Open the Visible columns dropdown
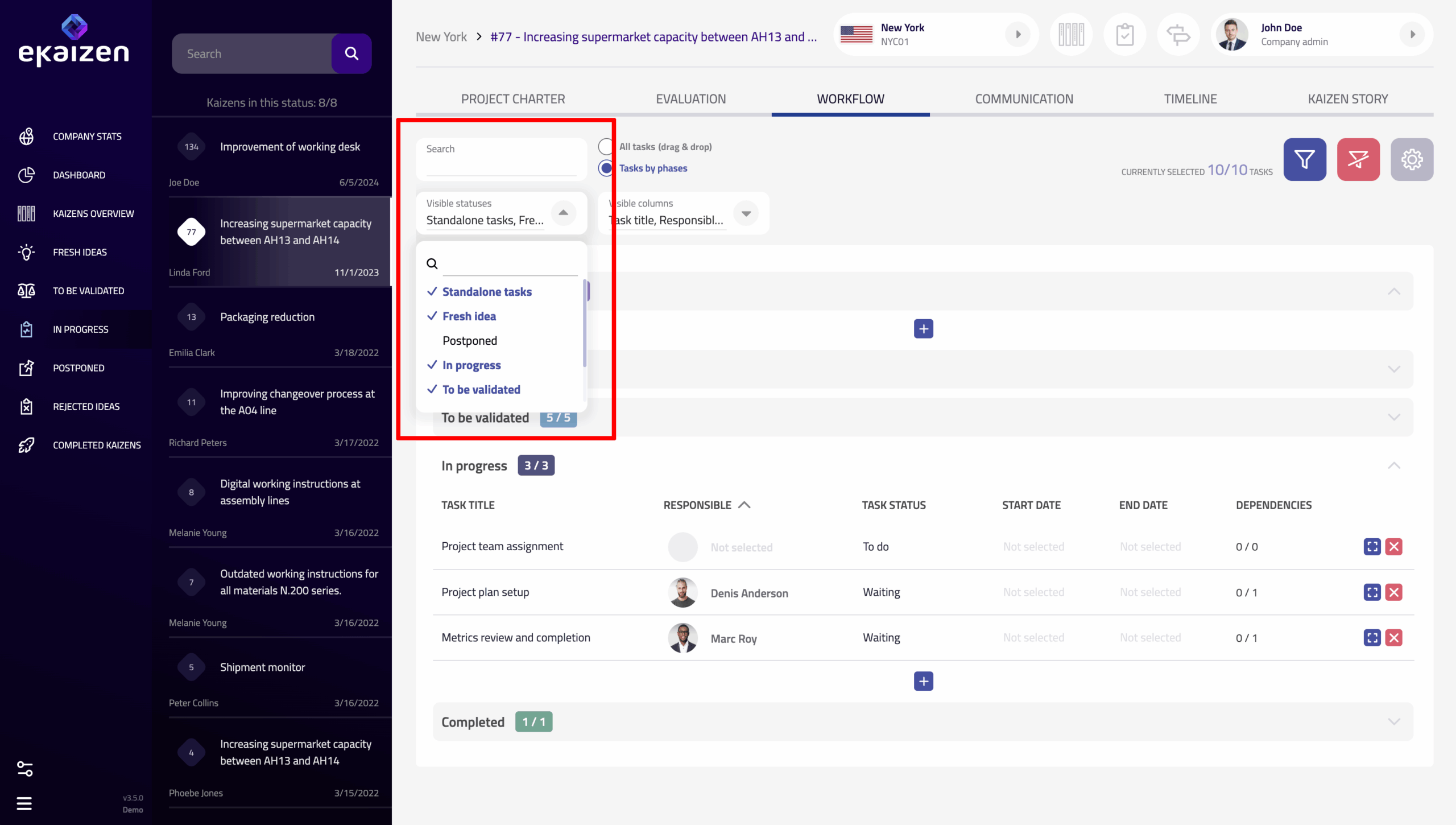This screenshot has height=825, width=1456. 746,213
